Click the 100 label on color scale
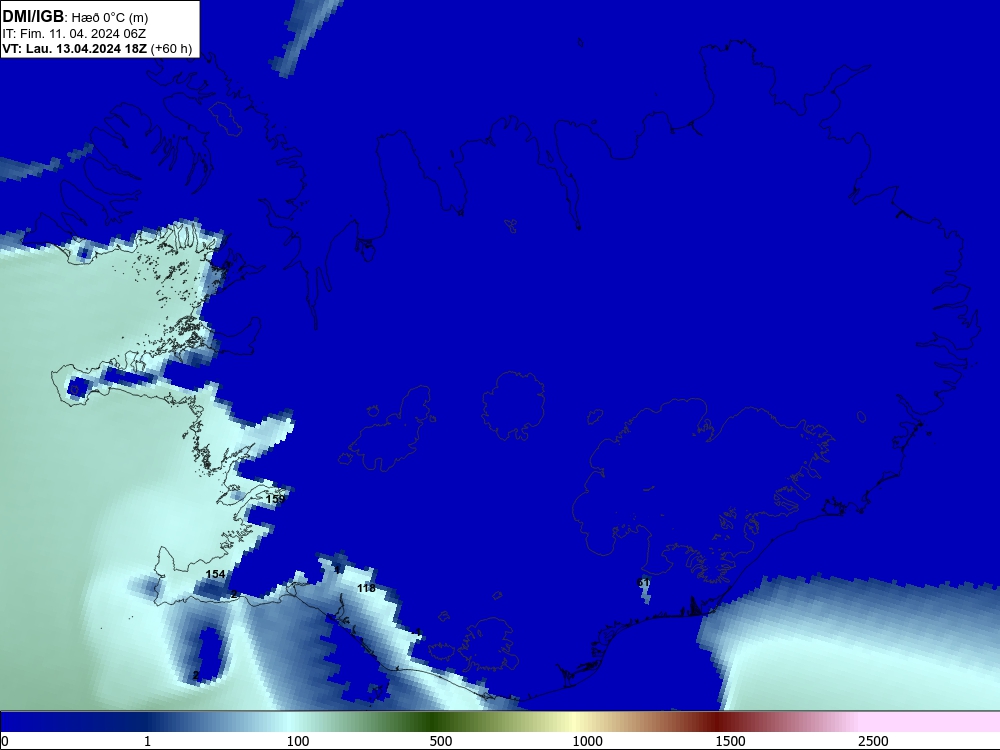1000x750 pixels. tap(298, 741)
